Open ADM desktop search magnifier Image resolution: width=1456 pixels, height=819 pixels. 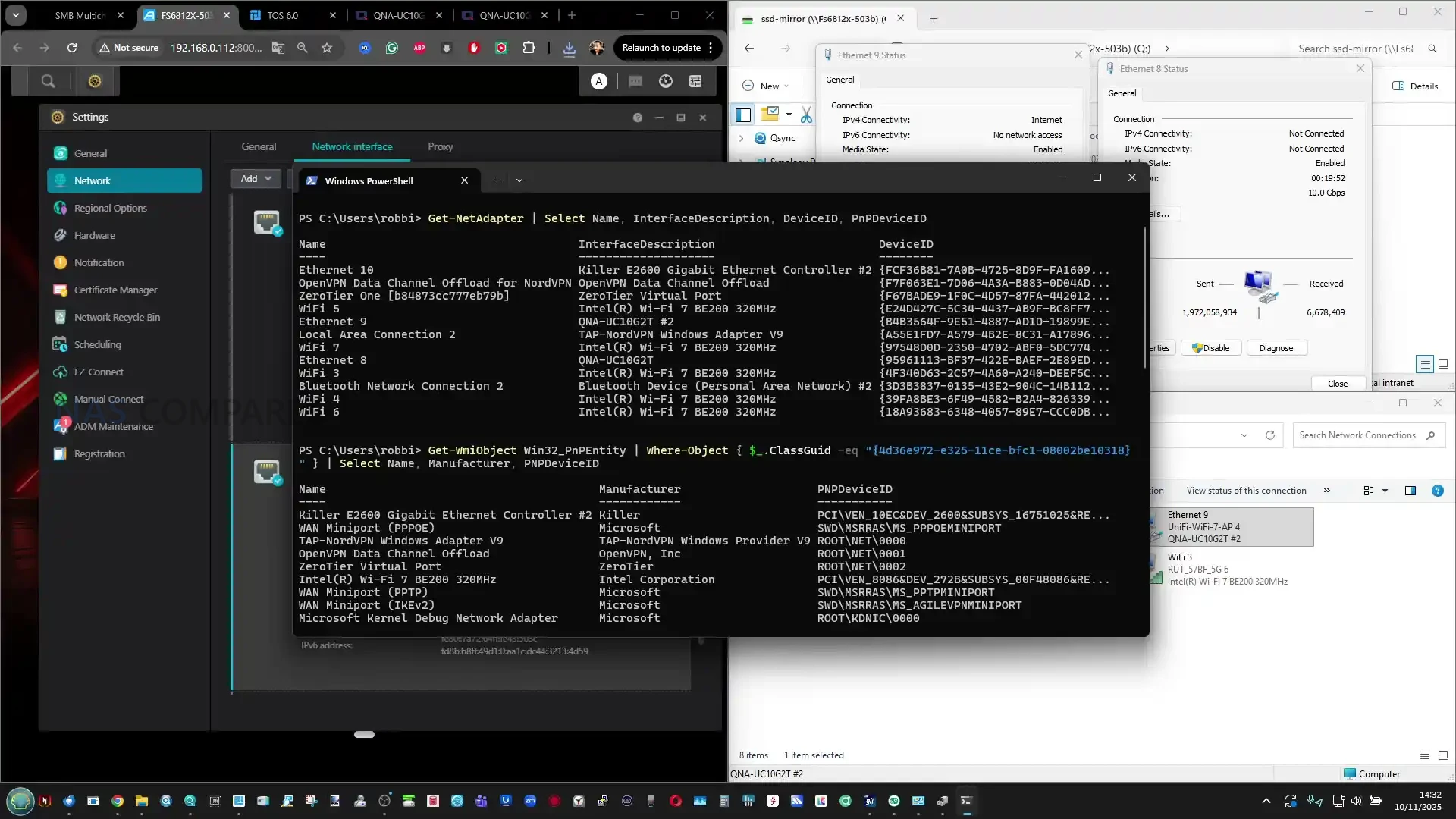[x=48, y=81]
